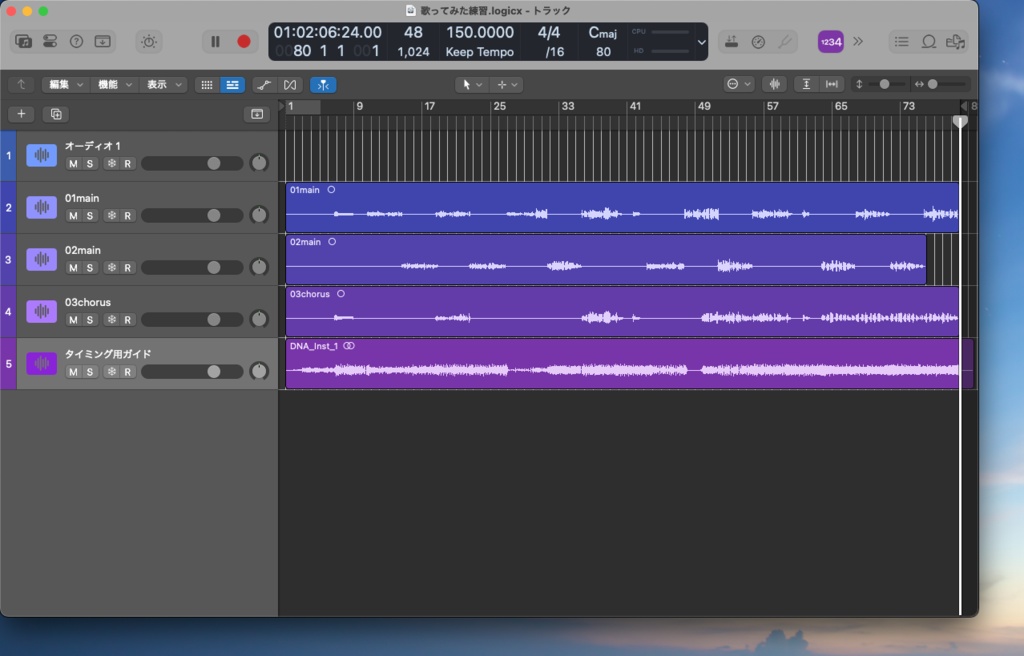The width and height of the screenshot is (1024, 656).
Task: Toggle the Catch Playhead button
Action: coord(323,84)
